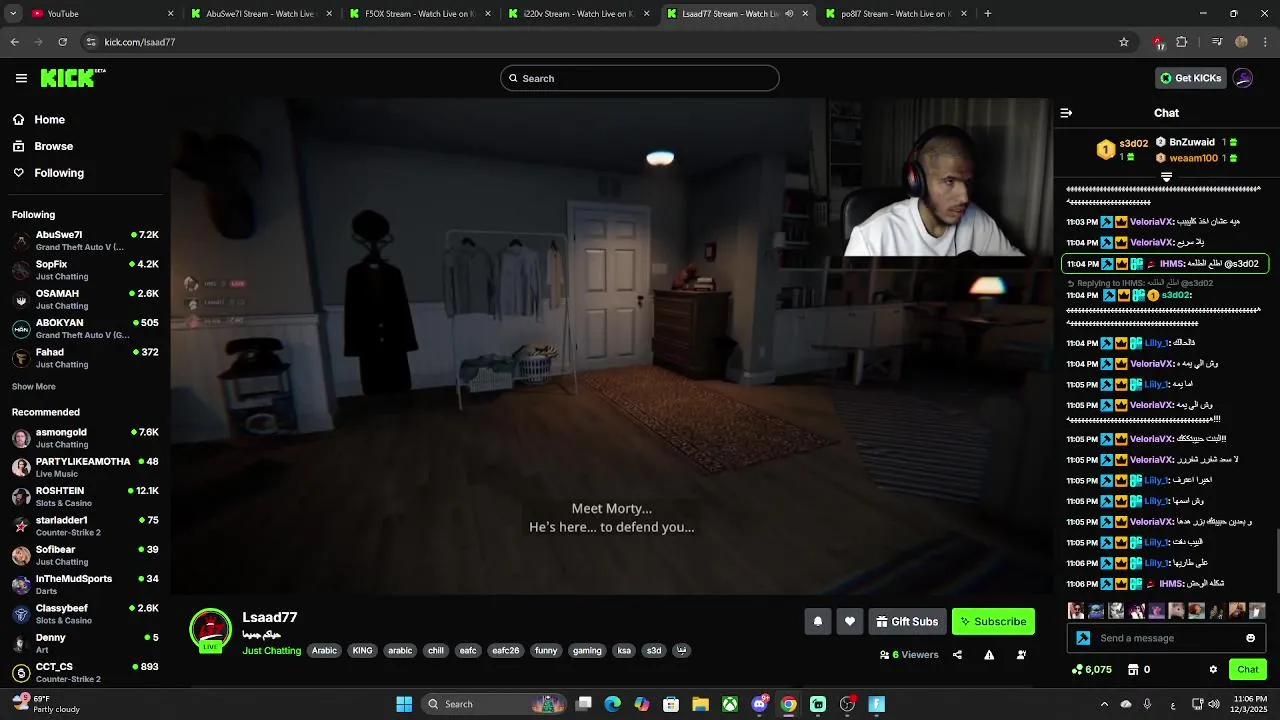Click the chat scrollbar
1280x720 pixels.
coord(1276,560)
